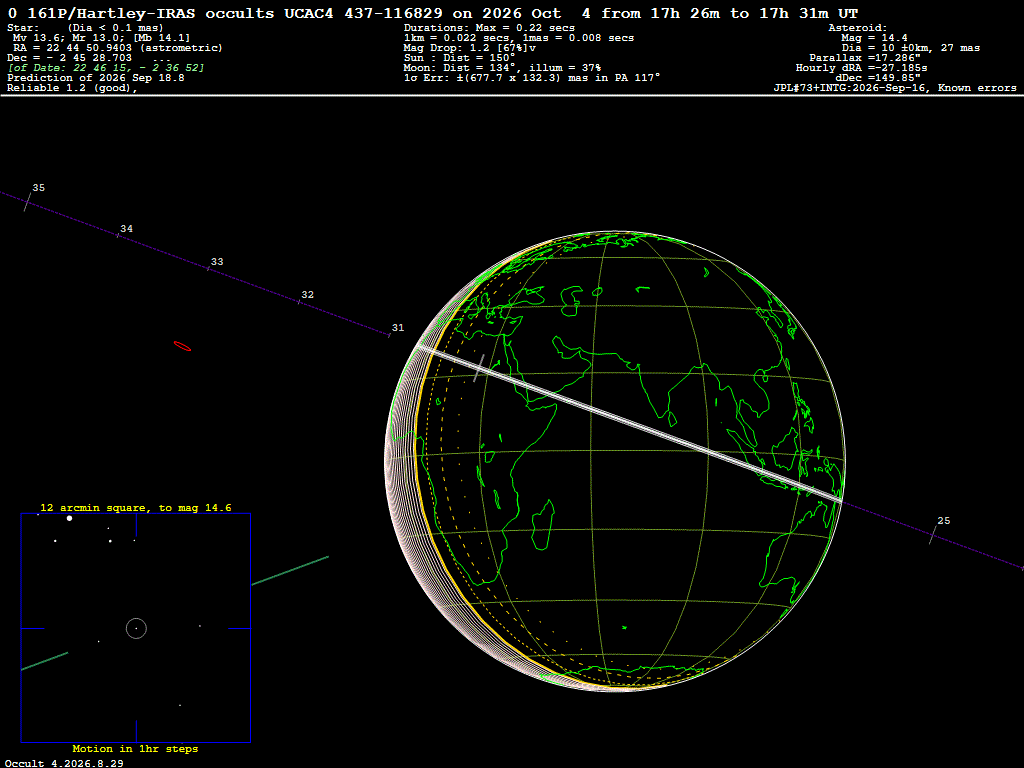Click the JPL#73 orbit source text
Screen dimensions: 1024x768
coord(895,88)
